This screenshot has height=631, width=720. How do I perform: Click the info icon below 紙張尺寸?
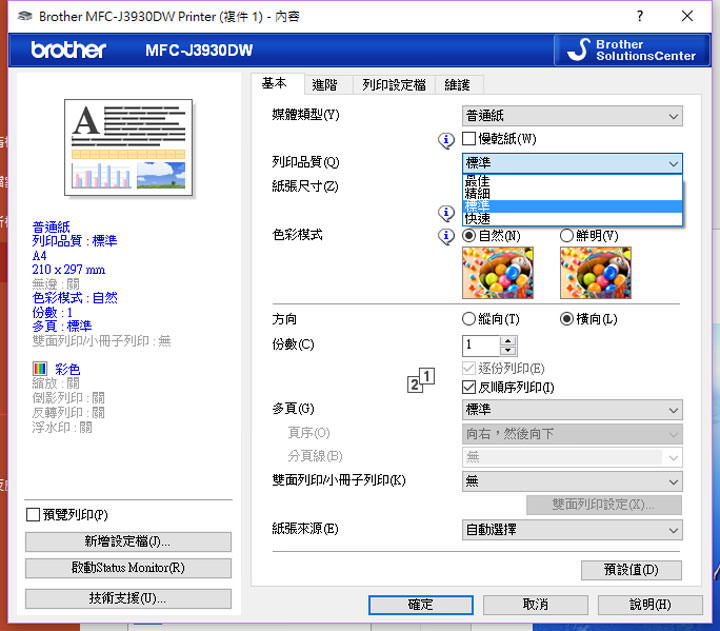[446, 213]
